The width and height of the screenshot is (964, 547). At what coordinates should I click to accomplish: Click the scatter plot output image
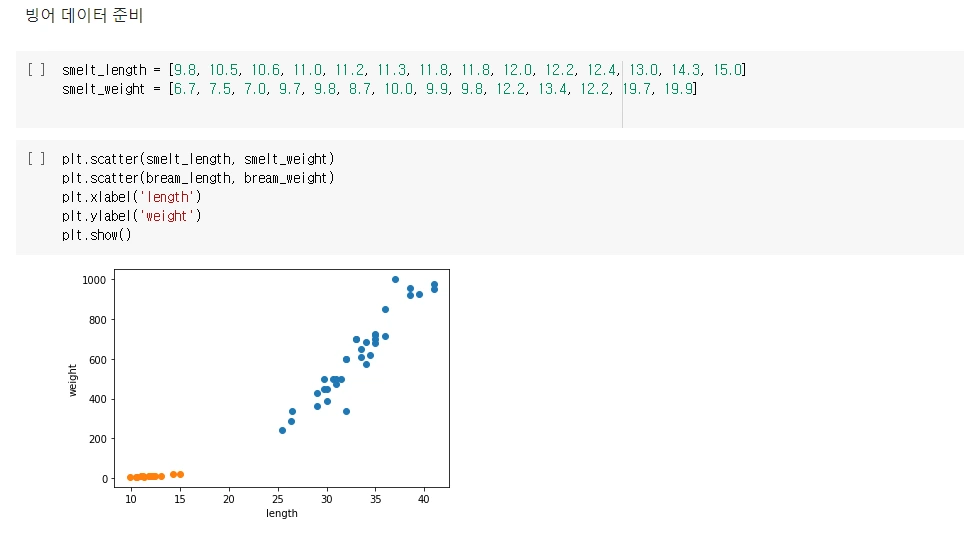[x=259, y=394]
